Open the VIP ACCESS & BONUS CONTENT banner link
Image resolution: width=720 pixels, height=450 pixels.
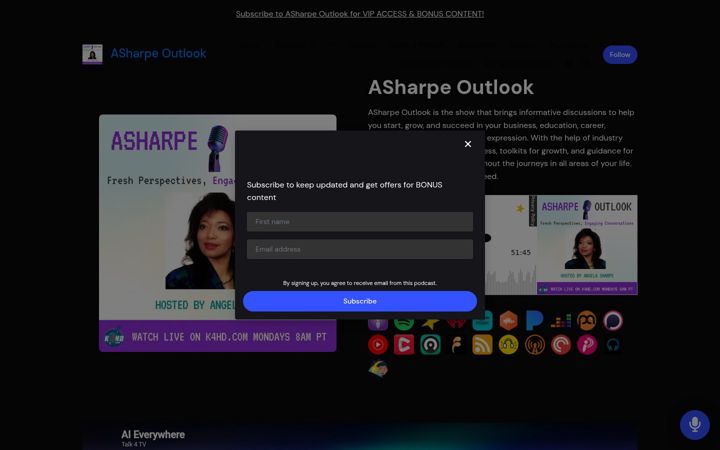coord(360,14)
